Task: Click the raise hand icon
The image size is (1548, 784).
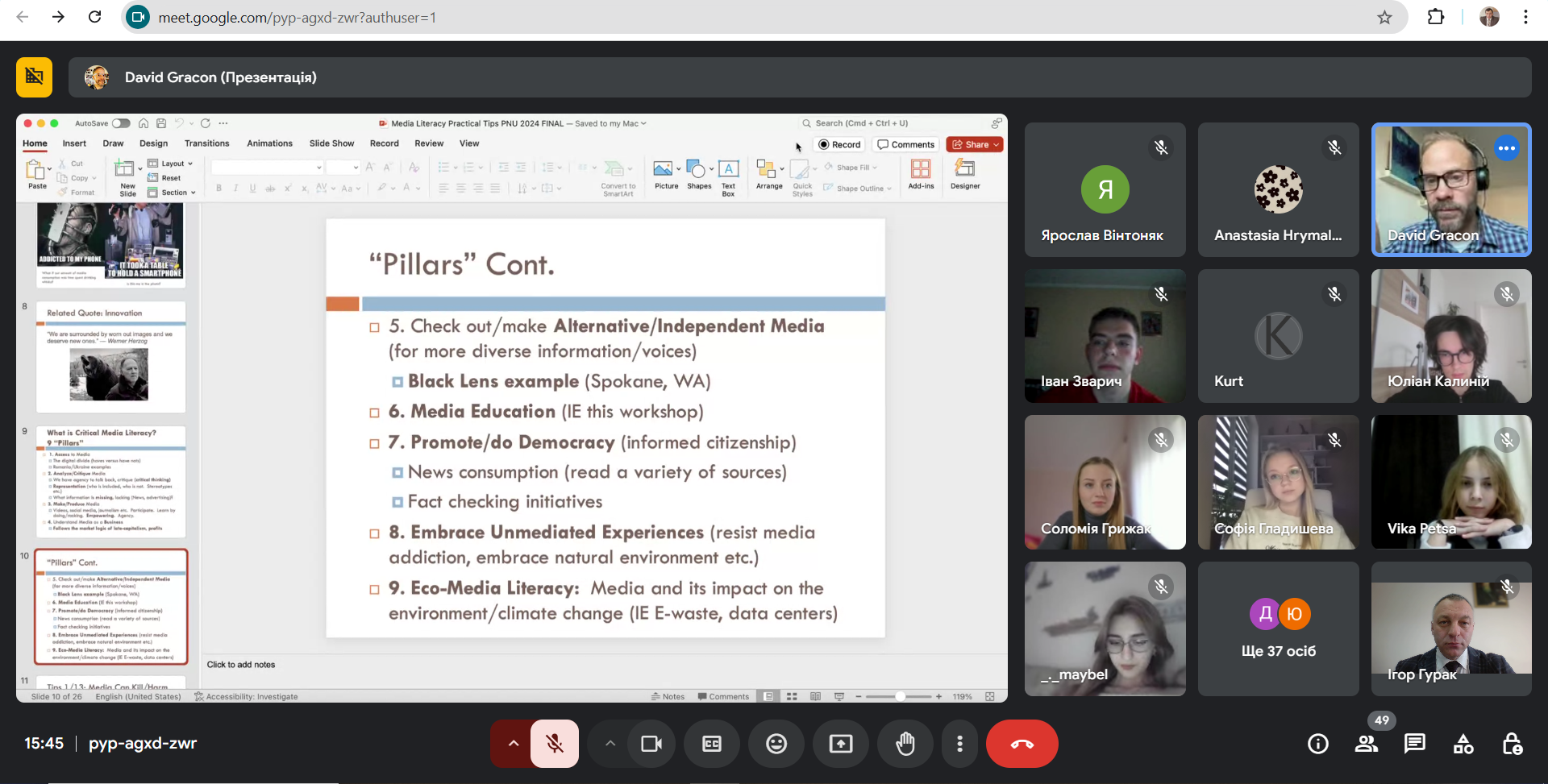Action: click(x=905, y=744)
